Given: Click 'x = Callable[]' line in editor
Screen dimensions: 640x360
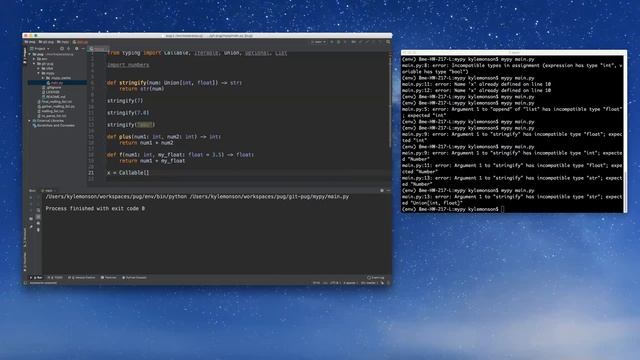Looking at the screenshot, I should click(128, 173).
